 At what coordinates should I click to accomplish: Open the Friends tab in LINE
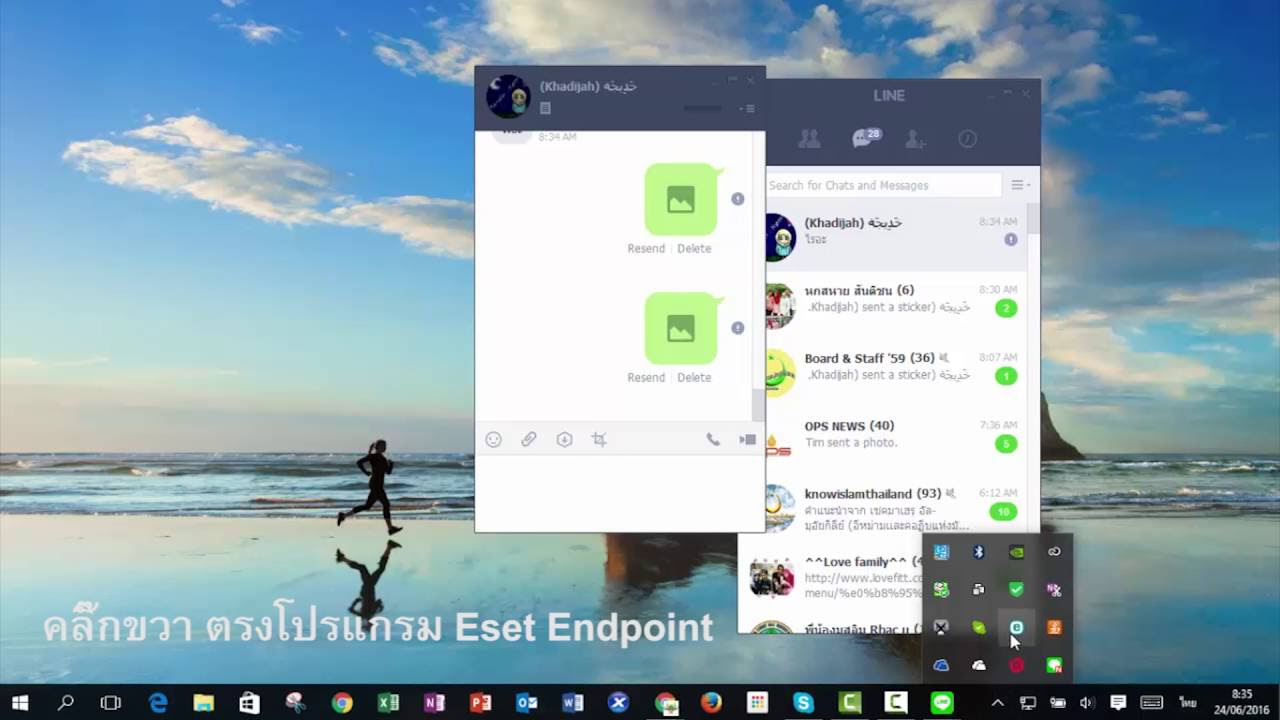tap(809, 139)
